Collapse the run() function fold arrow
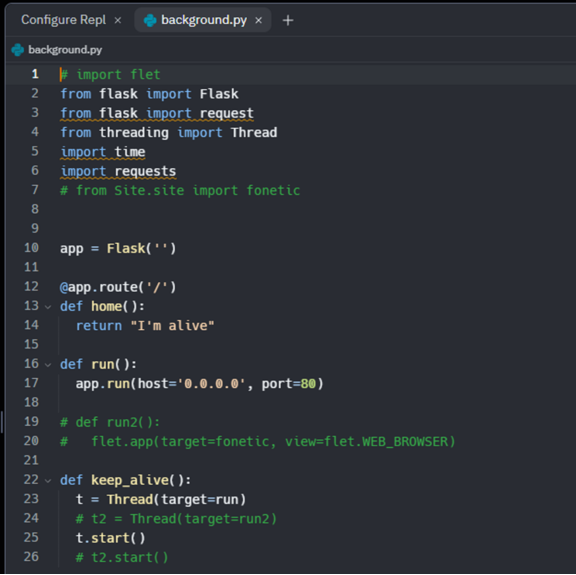 pyautogui.click(x=48, y=364)
